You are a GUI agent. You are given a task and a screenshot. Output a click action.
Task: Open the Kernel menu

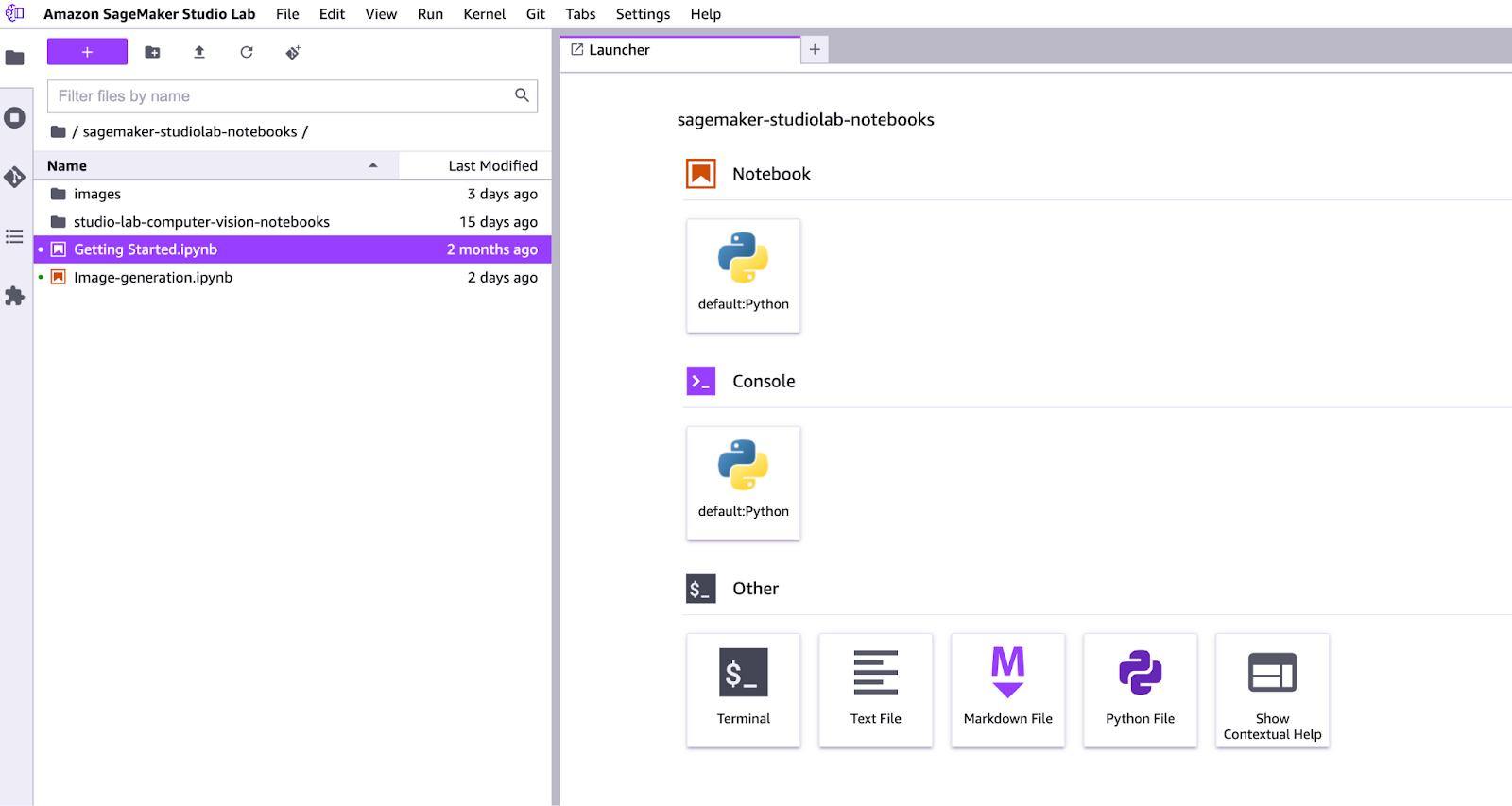tap(485, 14)
